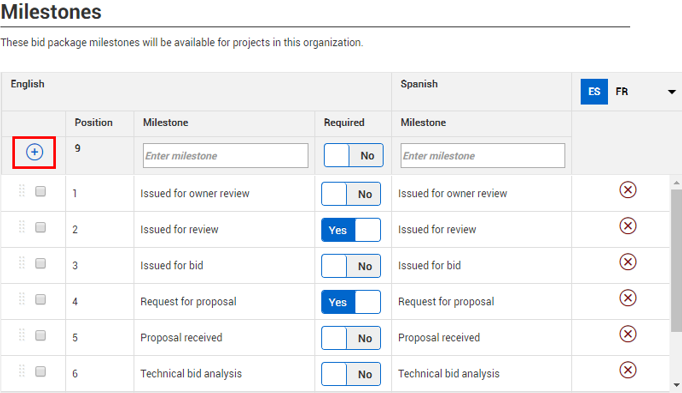Grab drag handle of Issued for owner review row

coord(22,191)
